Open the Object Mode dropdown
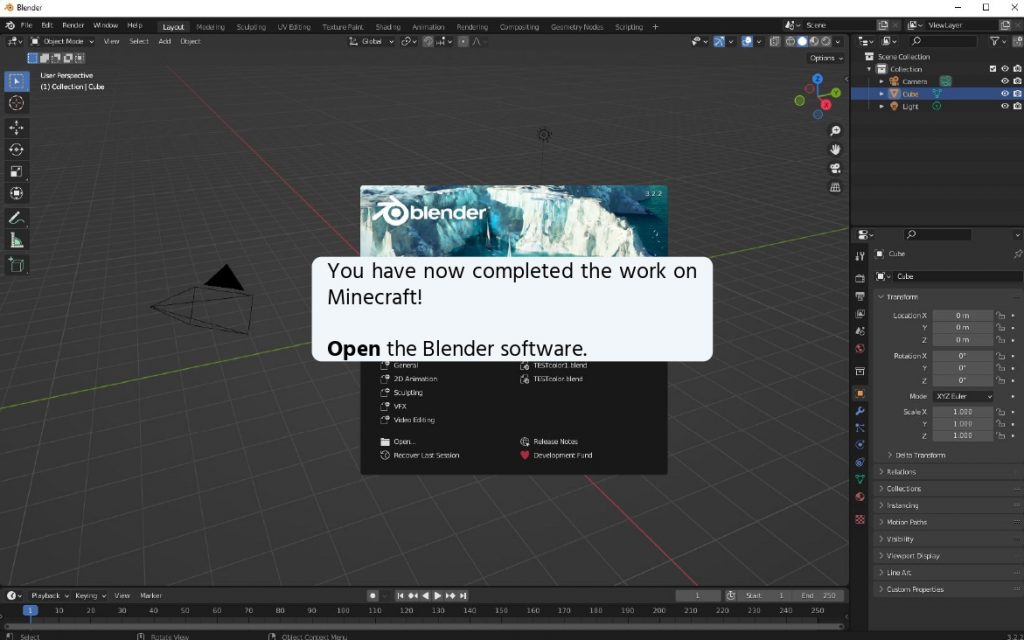Viewport: 1024px width, 640px height. 62,41
